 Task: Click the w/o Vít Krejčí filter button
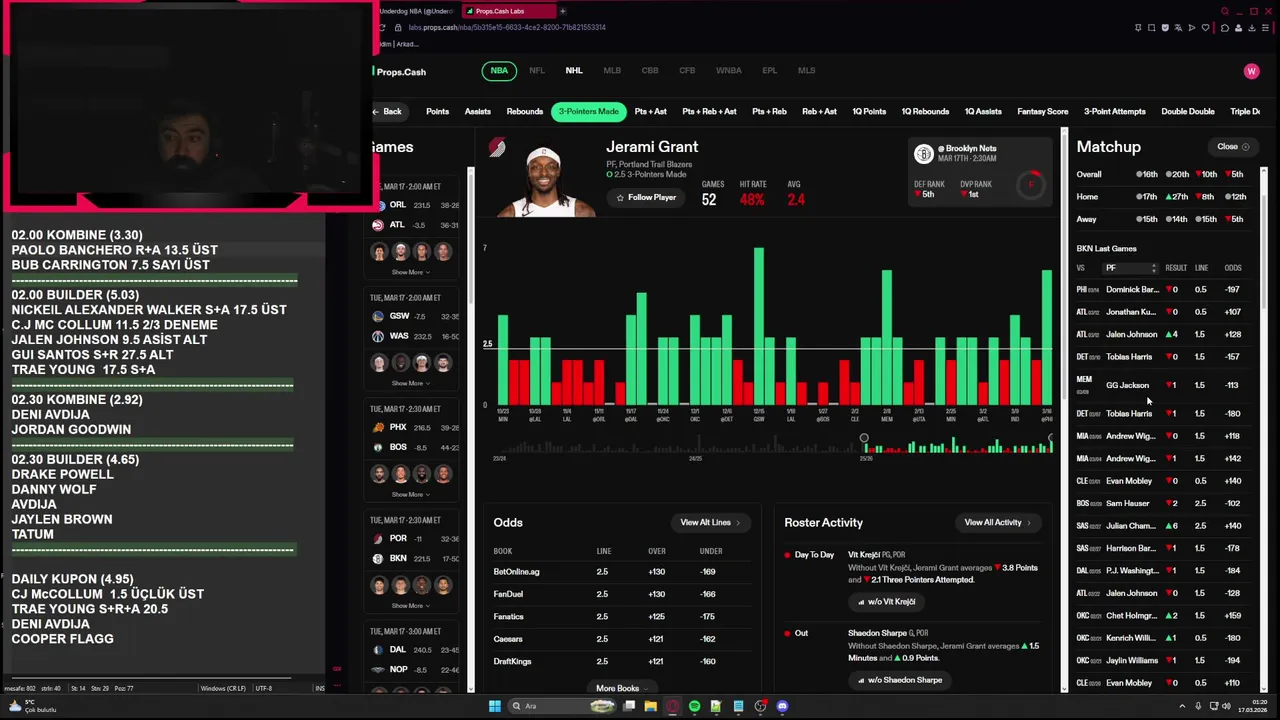886,602
